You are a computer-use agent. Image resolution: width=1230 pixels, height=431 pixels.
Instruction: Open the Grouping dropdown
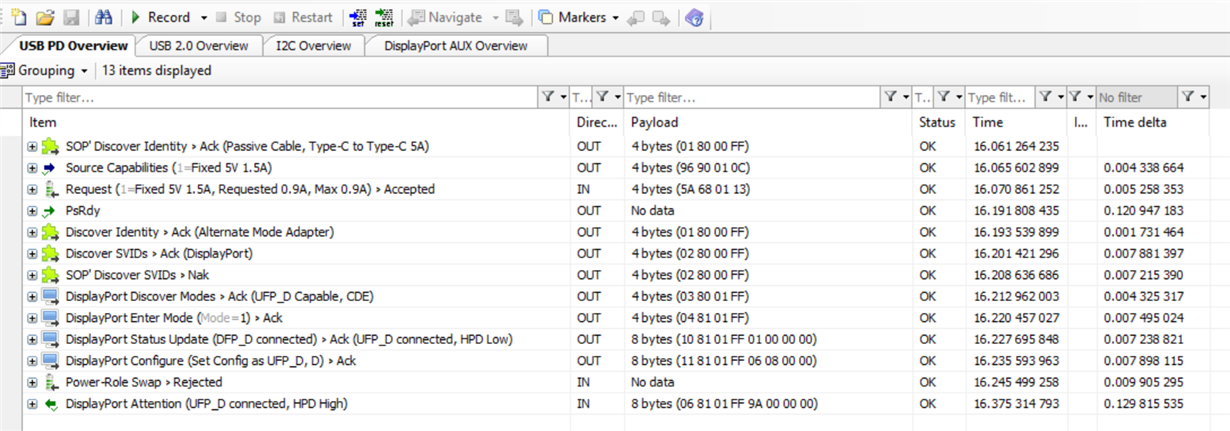point(46,71)
